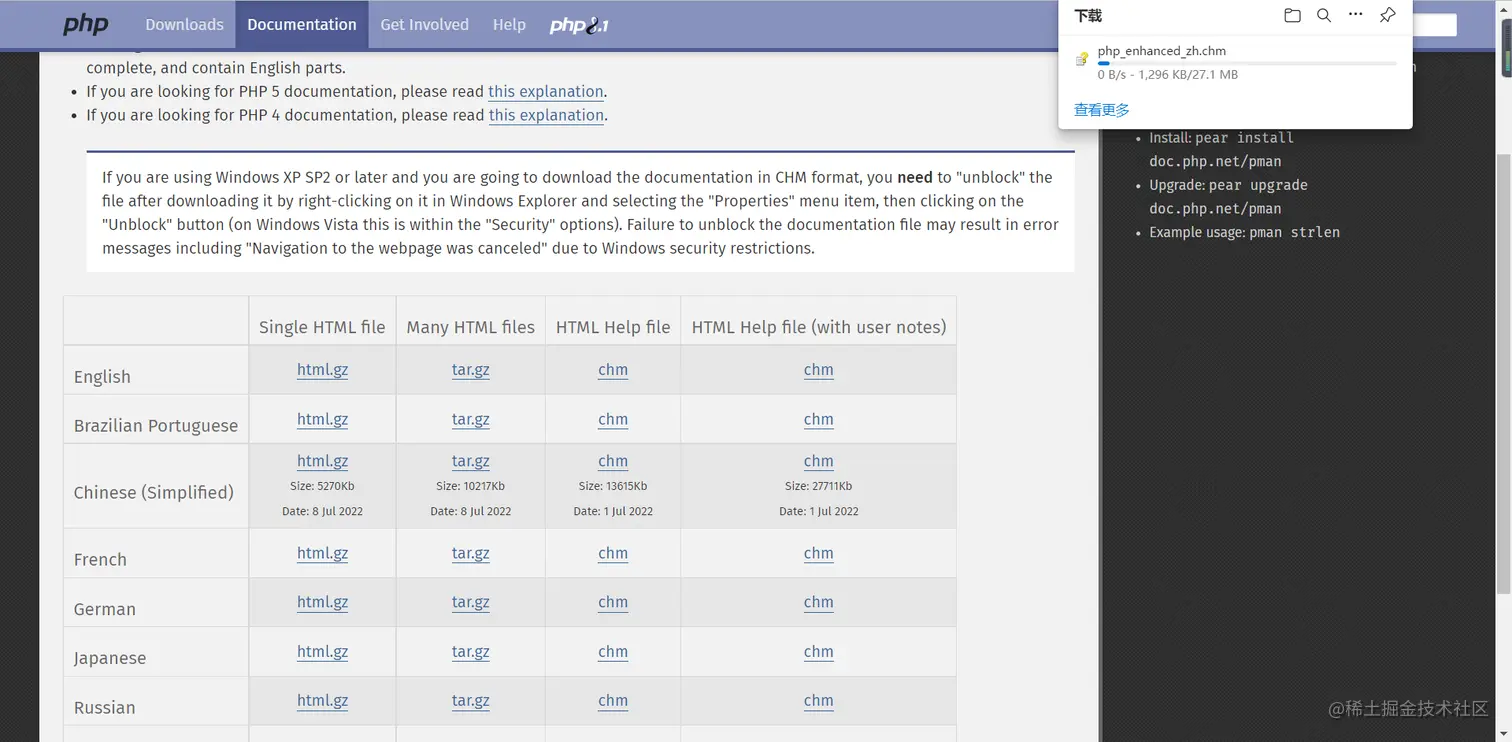Click the 'Size: 27711Kb' text
The image size is (1512, 742).
tap(818, 486)
